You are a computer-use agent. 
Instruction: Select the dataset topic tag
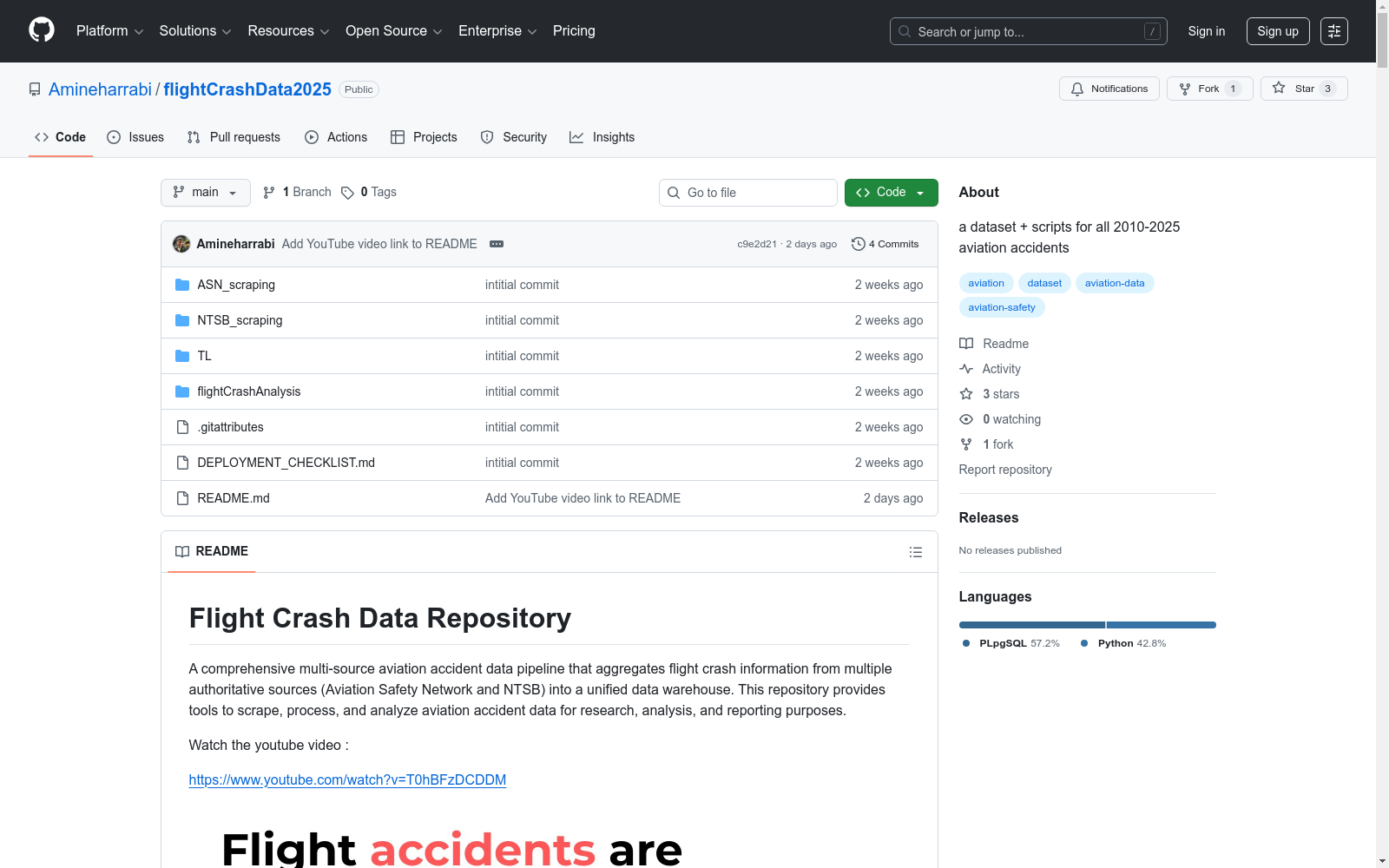coord(1044,283)
